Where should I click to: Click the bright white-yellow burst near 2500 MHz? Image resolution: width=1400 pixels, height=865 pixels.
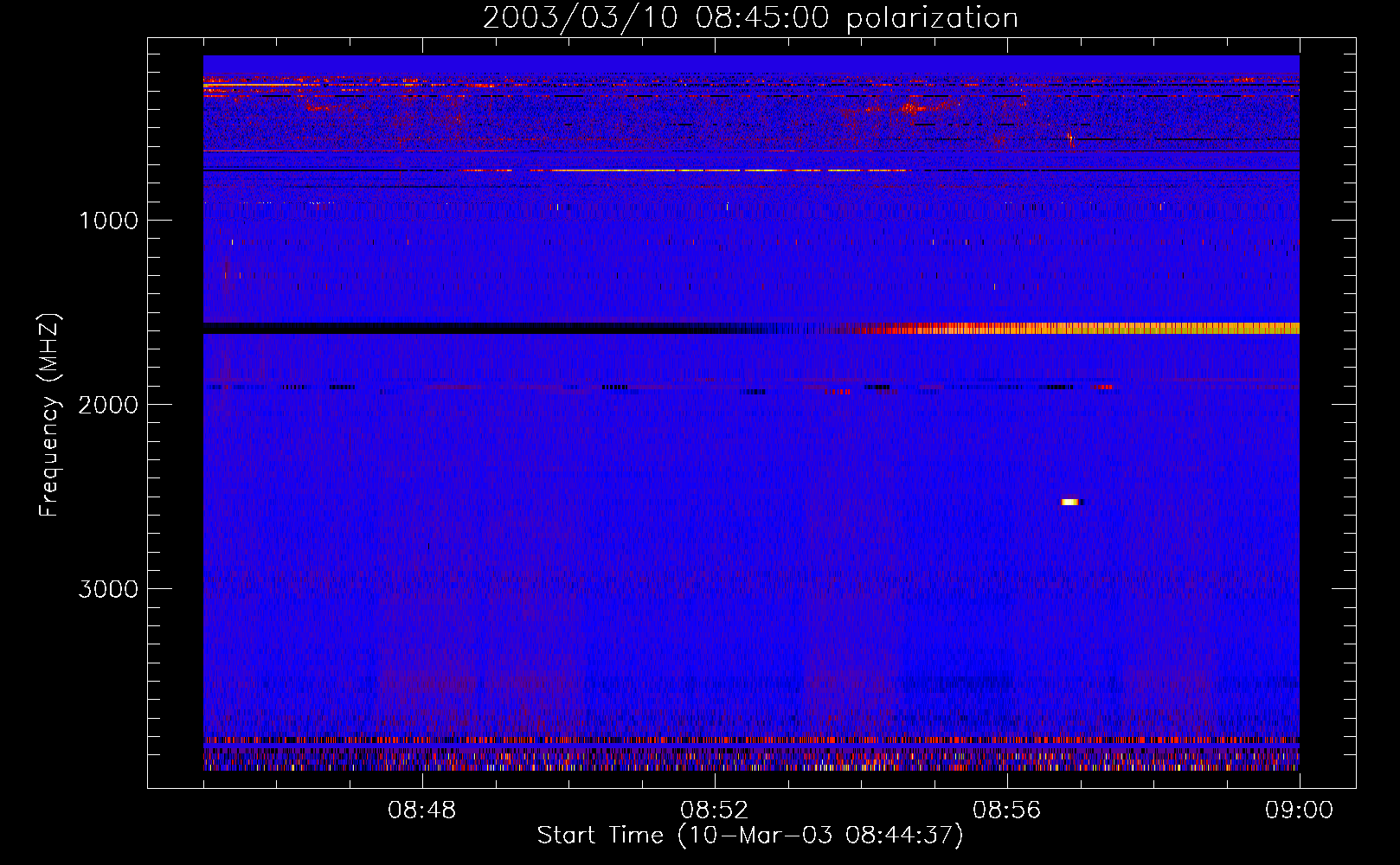click(x=1071, y=502)
